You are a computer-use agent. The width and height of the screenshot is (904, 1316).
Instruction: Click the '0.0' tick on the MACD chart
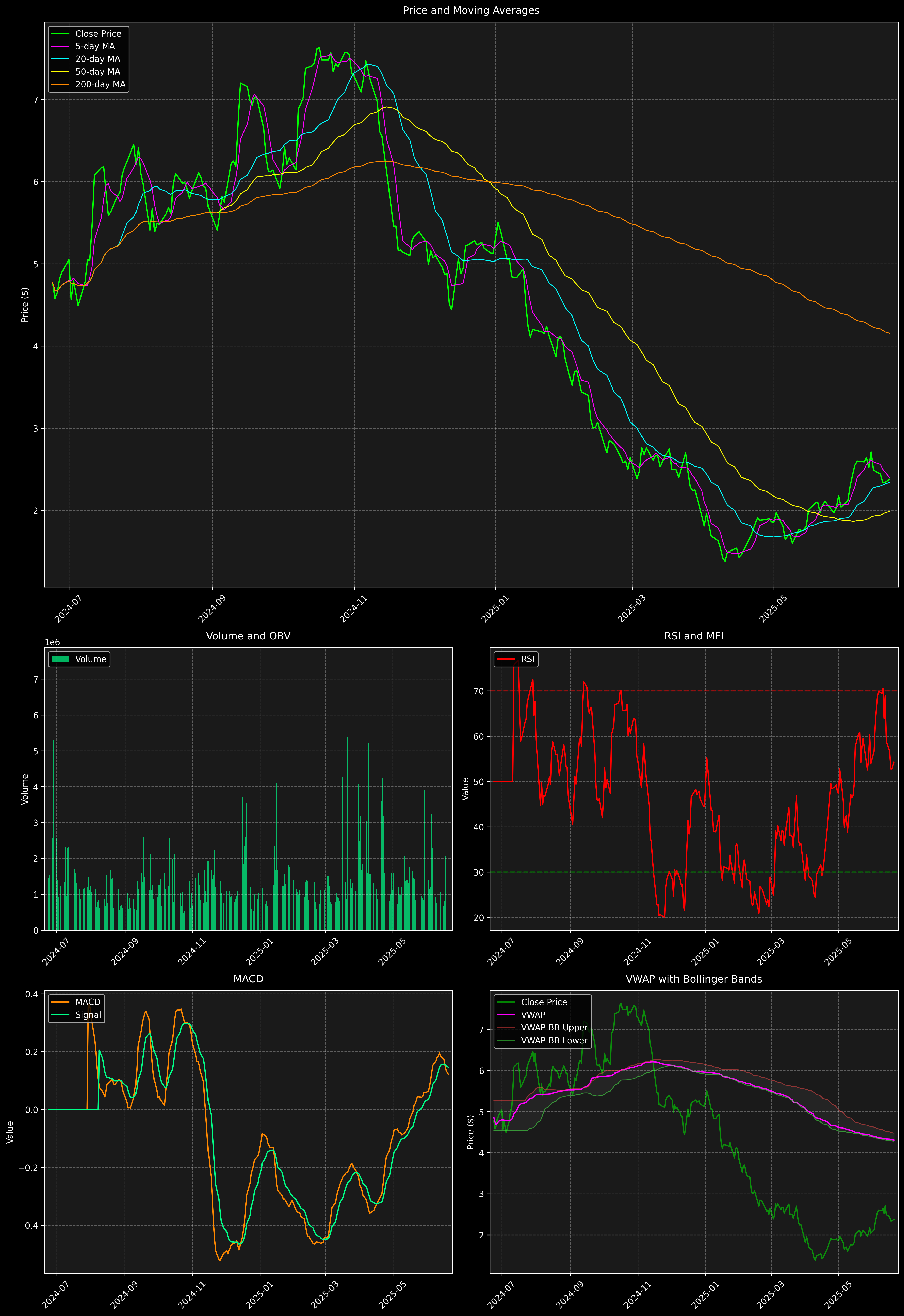pyautogui.click(x=32, y=1110)
